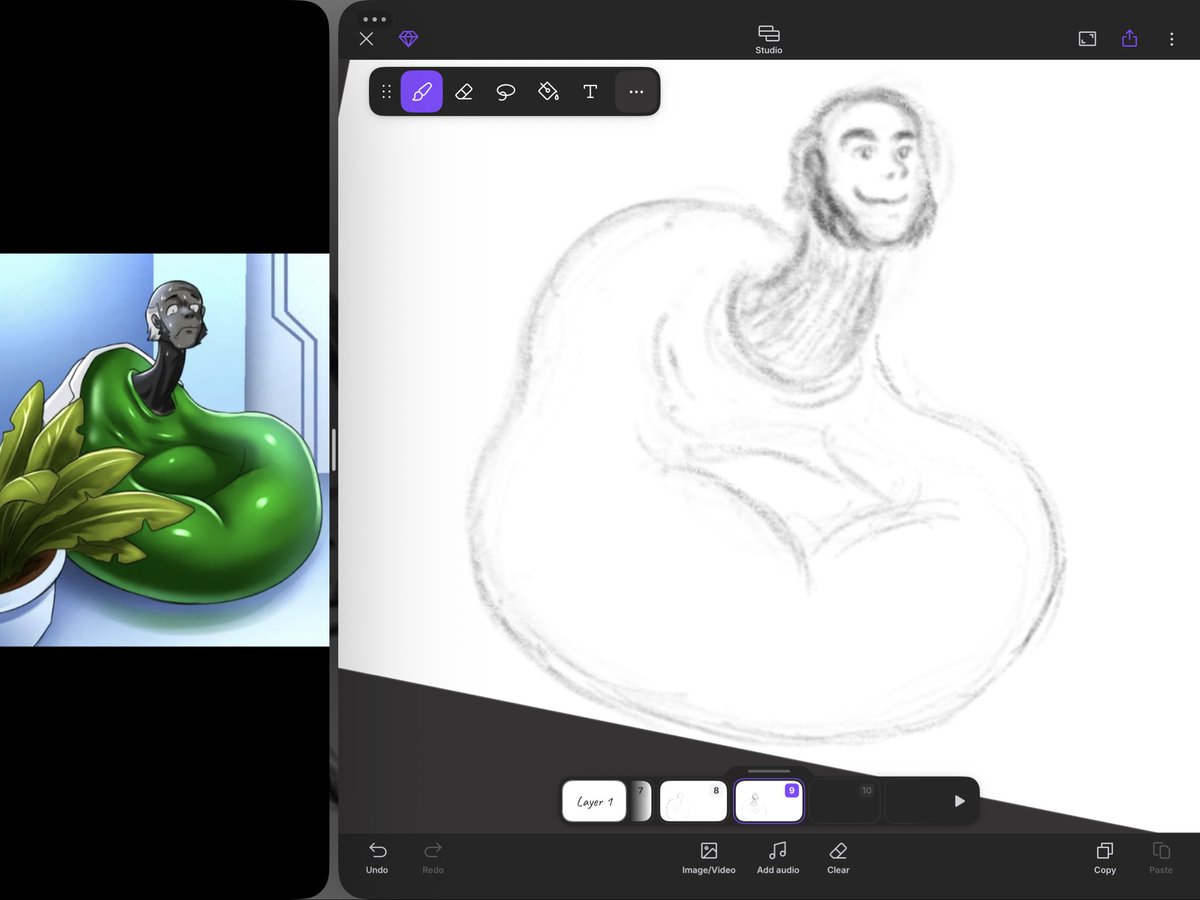Viewport: 1200px width, 900px height.
Task: Select frame 7 in the timeline
Action: pyautogui.click(x=640, y=801)
